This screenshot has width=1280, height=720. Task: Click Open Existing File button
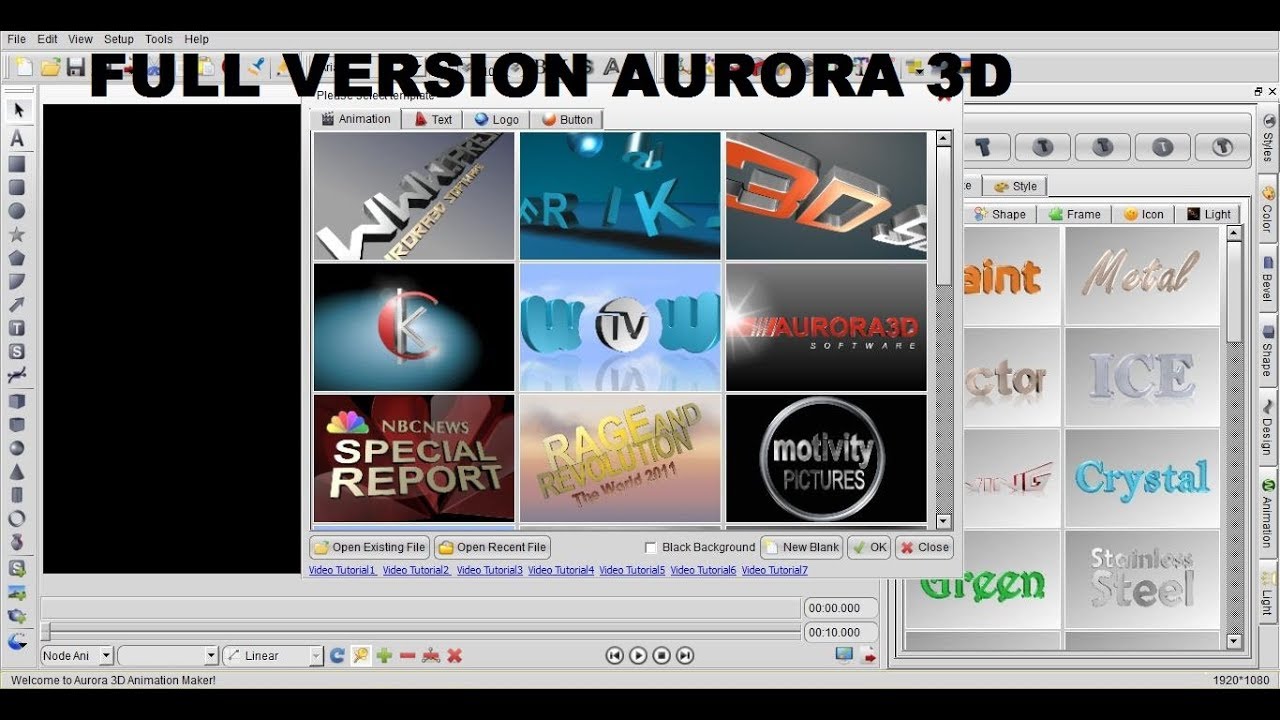click(x=369, y=547)
